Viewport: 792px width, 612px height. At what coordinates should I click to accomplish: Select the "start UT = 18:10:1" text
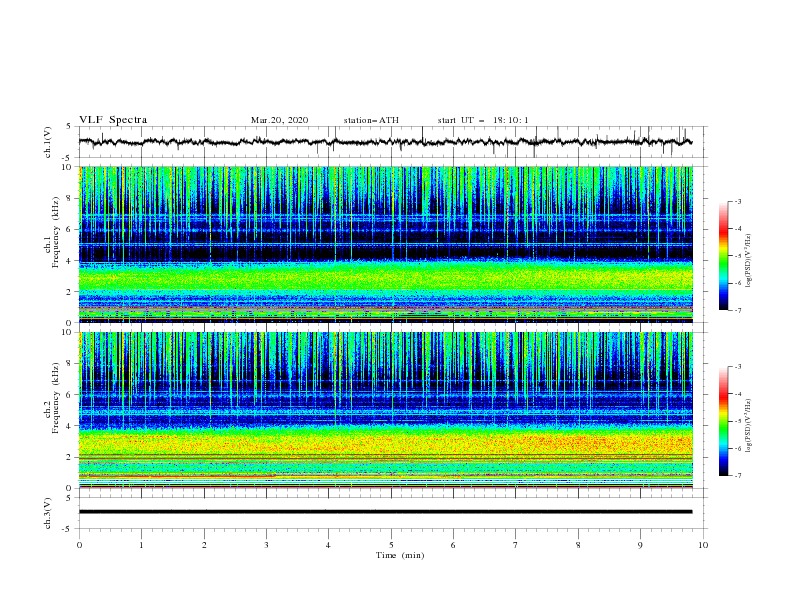483,120
